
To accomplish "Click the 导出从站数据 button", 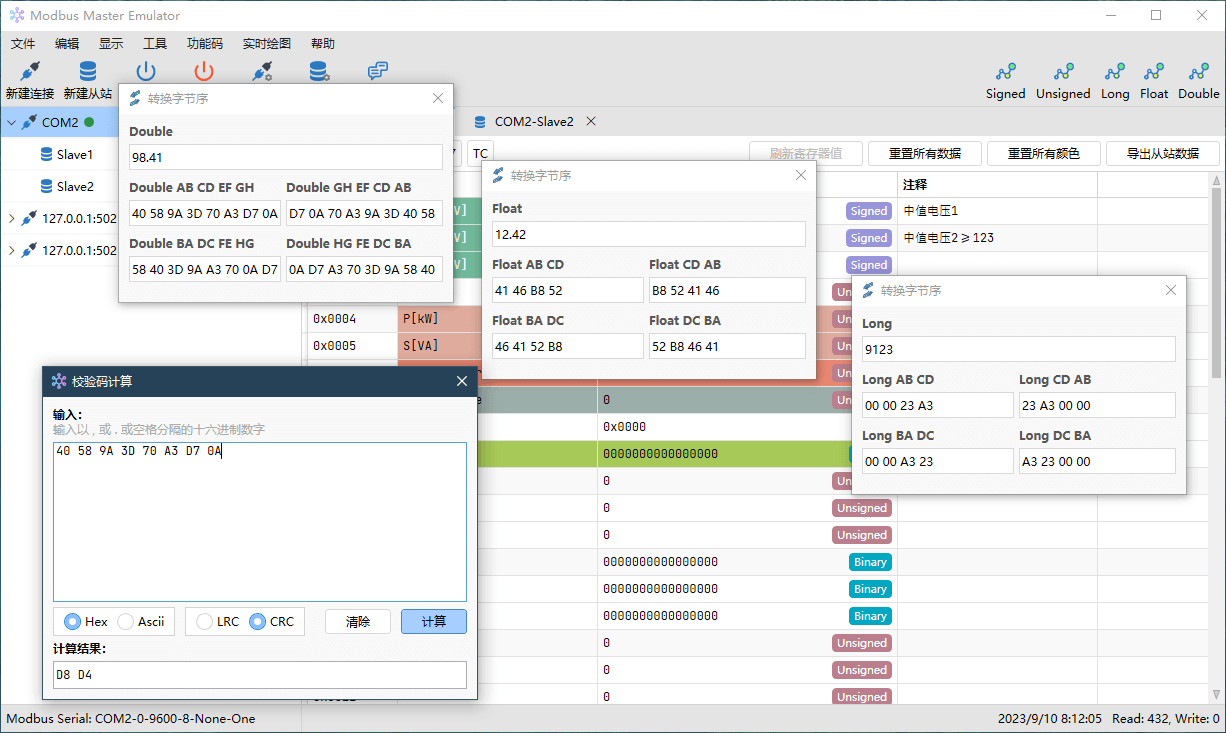I will click(1162, 153).
